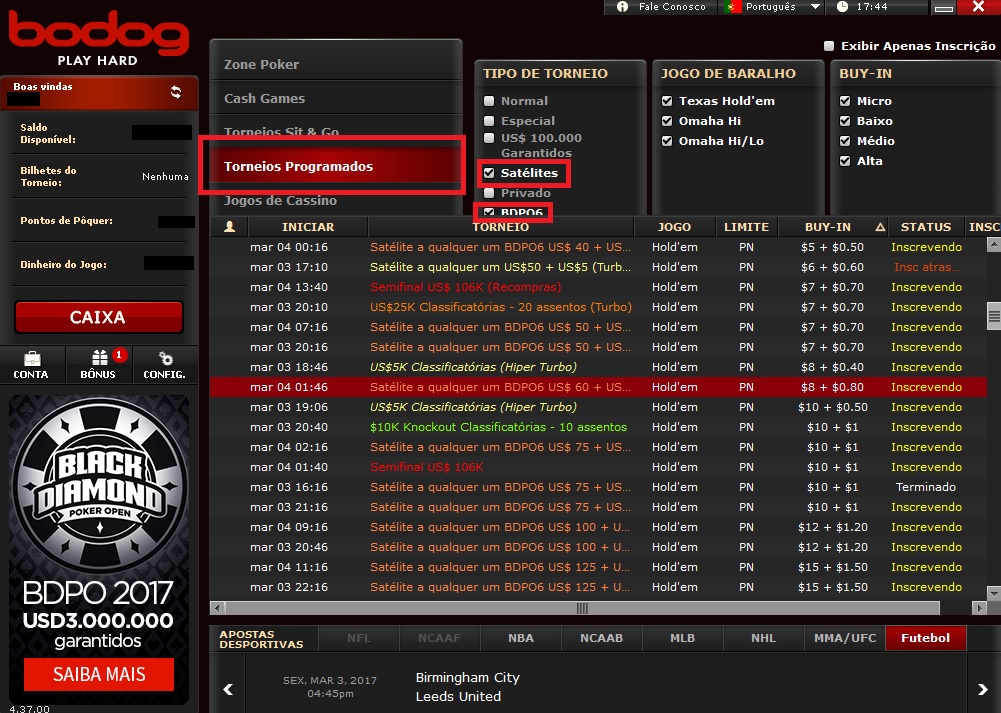Select Torneios Programados menu

point(336,166)
